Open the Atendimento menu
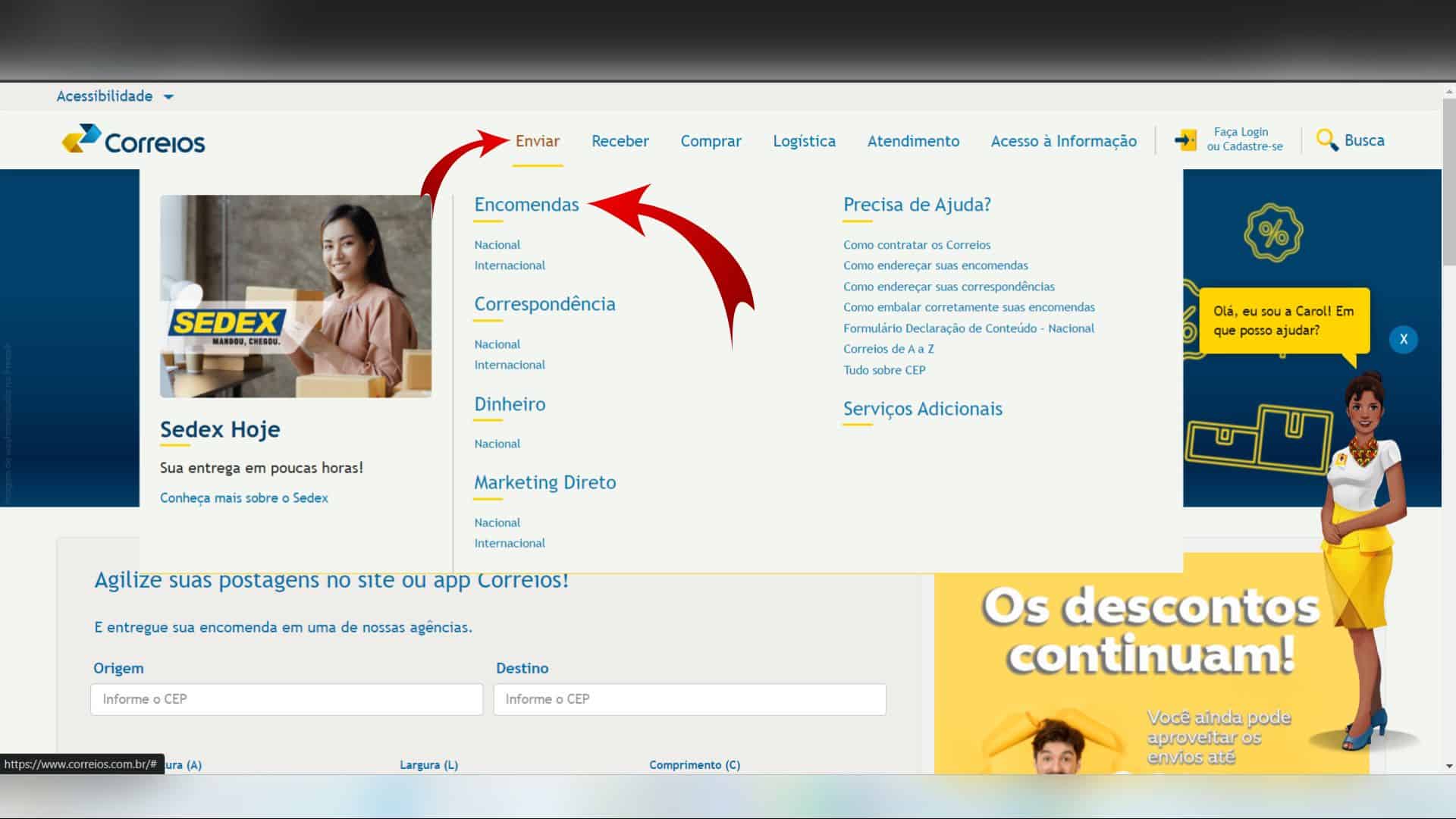1456x819 pixels. 913,141
